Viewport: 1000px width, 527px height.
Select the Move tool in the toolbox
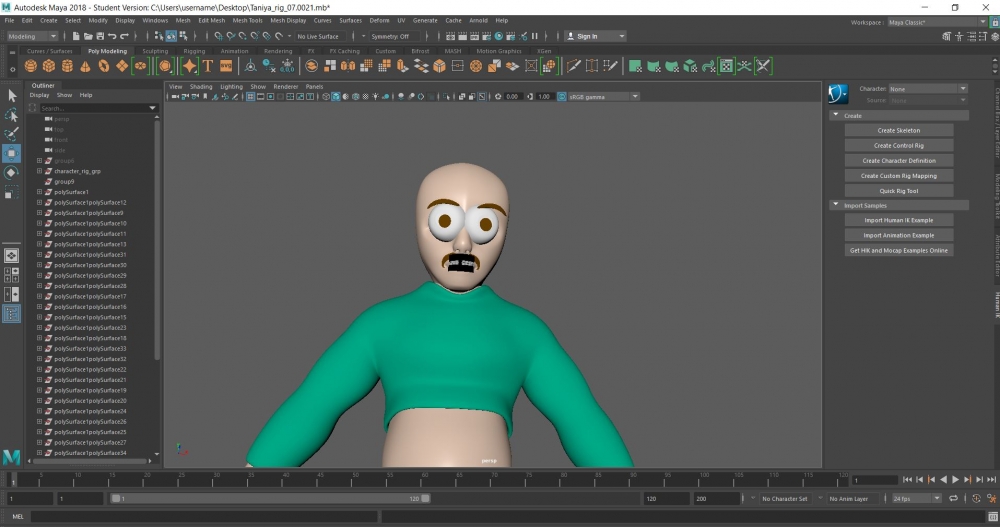[12, 153]
